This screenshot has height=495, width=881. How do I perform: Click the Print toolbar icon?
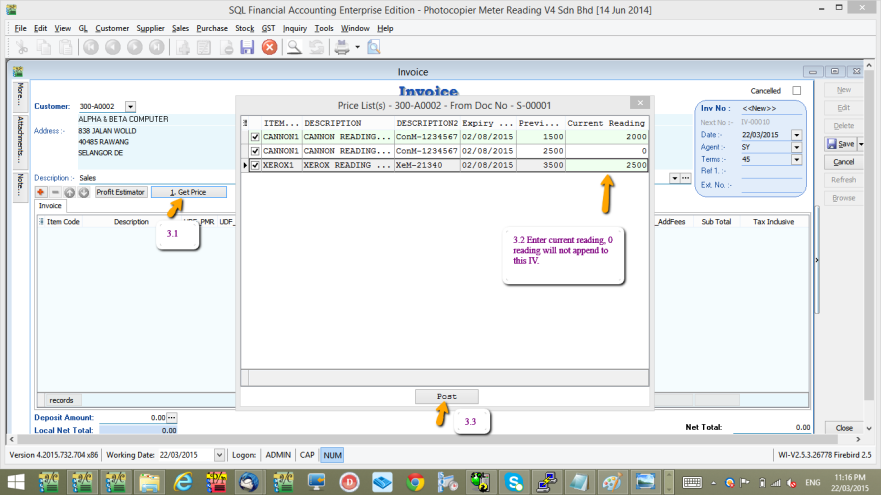[341, 47]
